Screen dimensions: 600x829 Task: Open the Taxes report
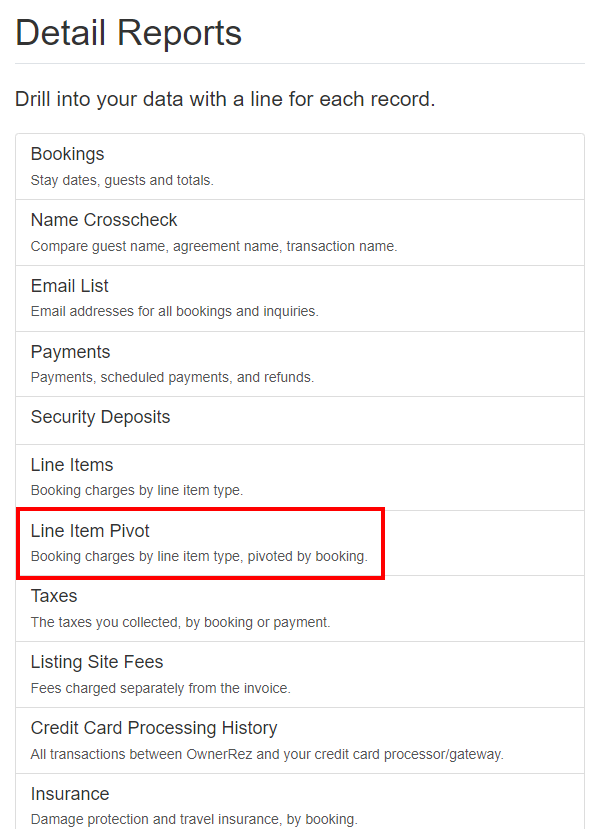pos(54,596)
